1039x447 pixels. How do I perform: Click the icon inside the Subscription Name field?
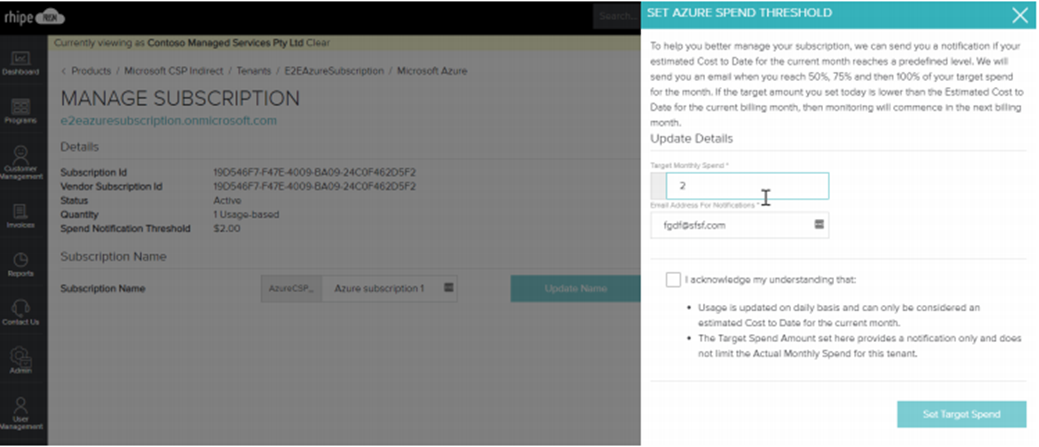[x=448, y=288]
